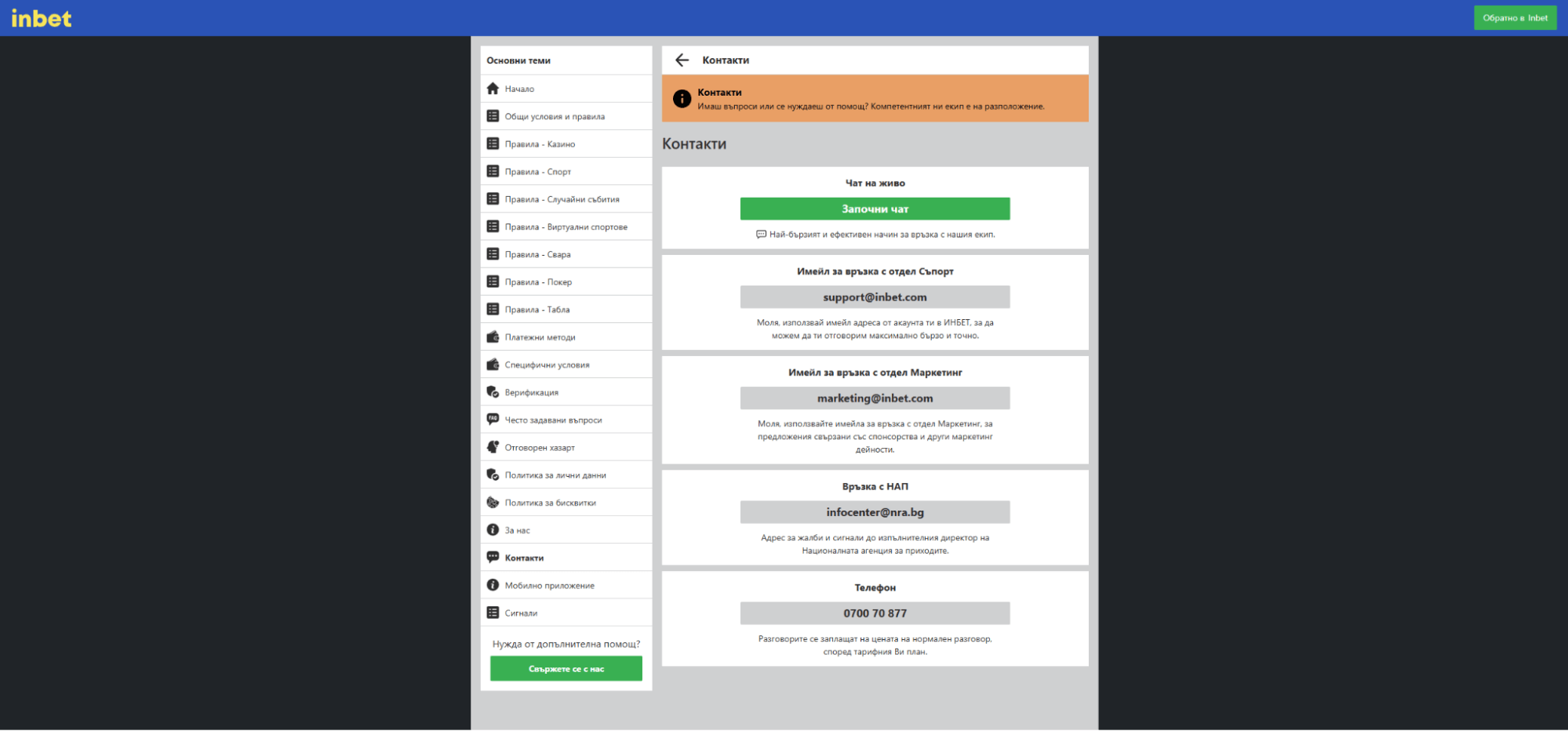Click list icon next to Правила - Спорт
Image resolution: width=1568 pixels, height=731 pixels.
coord(493,171)
